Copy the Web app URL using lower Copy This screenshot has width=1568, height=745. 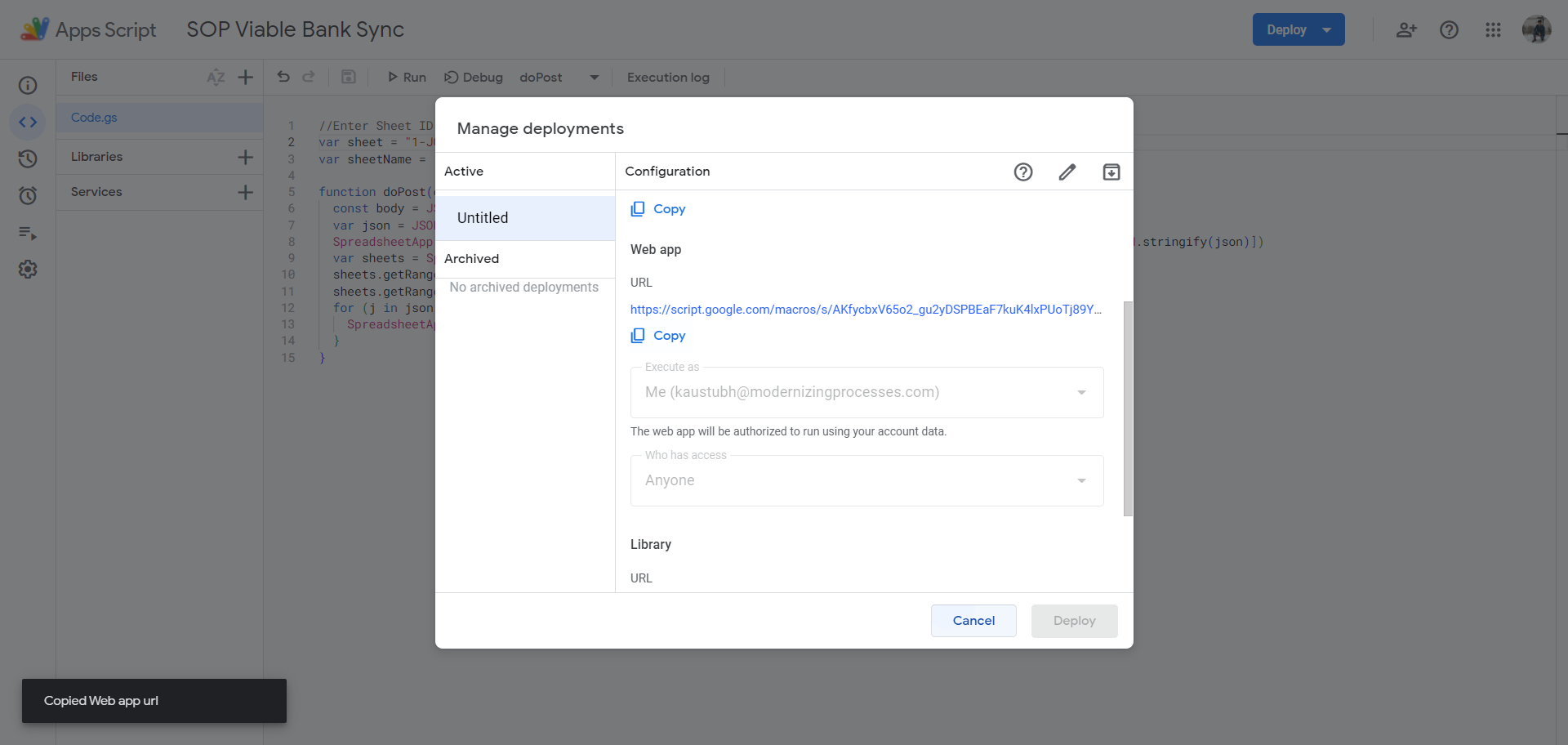(658, 336)
